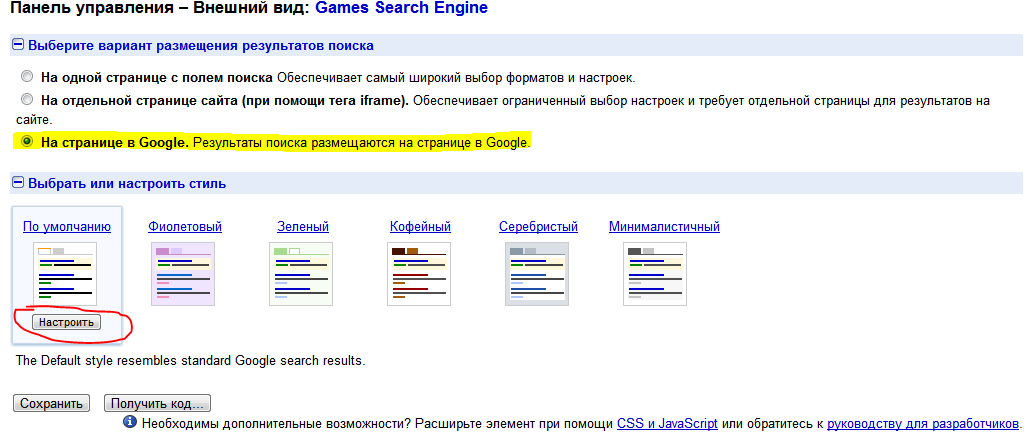Click label На странице в Google
The height and width of the screenshot is (443, 1032).
tap(115, 142)
